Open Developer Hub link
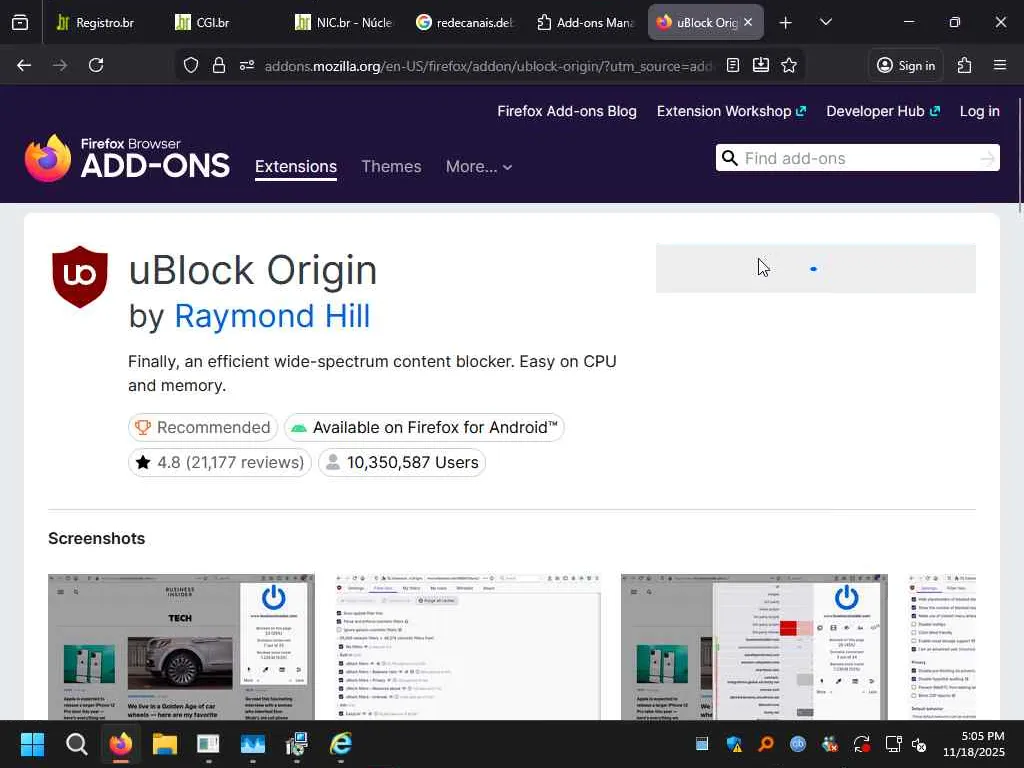The image size is (1024, 768). pyautogui.click(x=883, y=112)
